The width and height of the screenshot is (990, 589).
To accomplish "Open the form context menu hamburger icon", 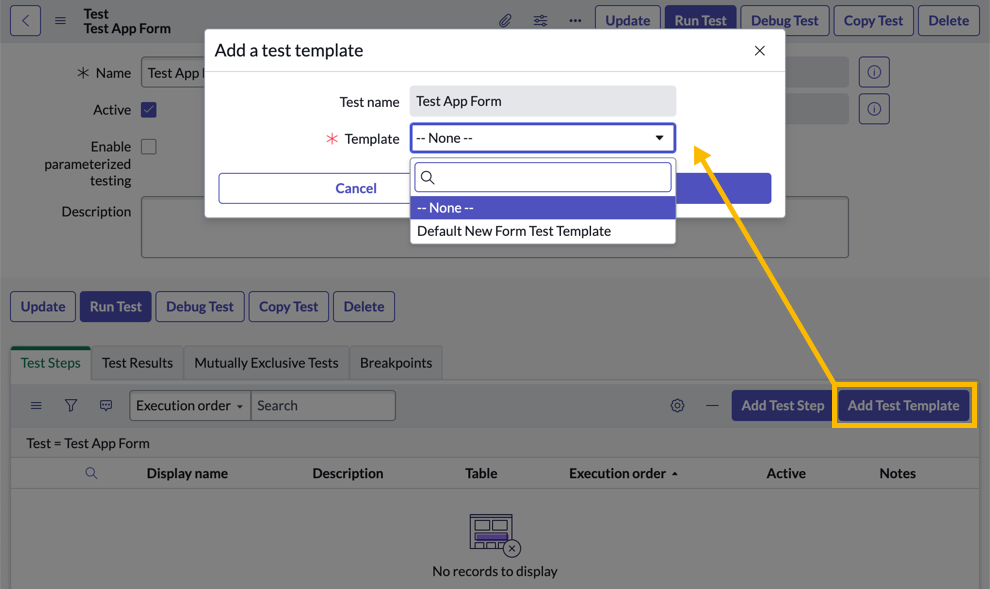I will click(x=60, y=19).
